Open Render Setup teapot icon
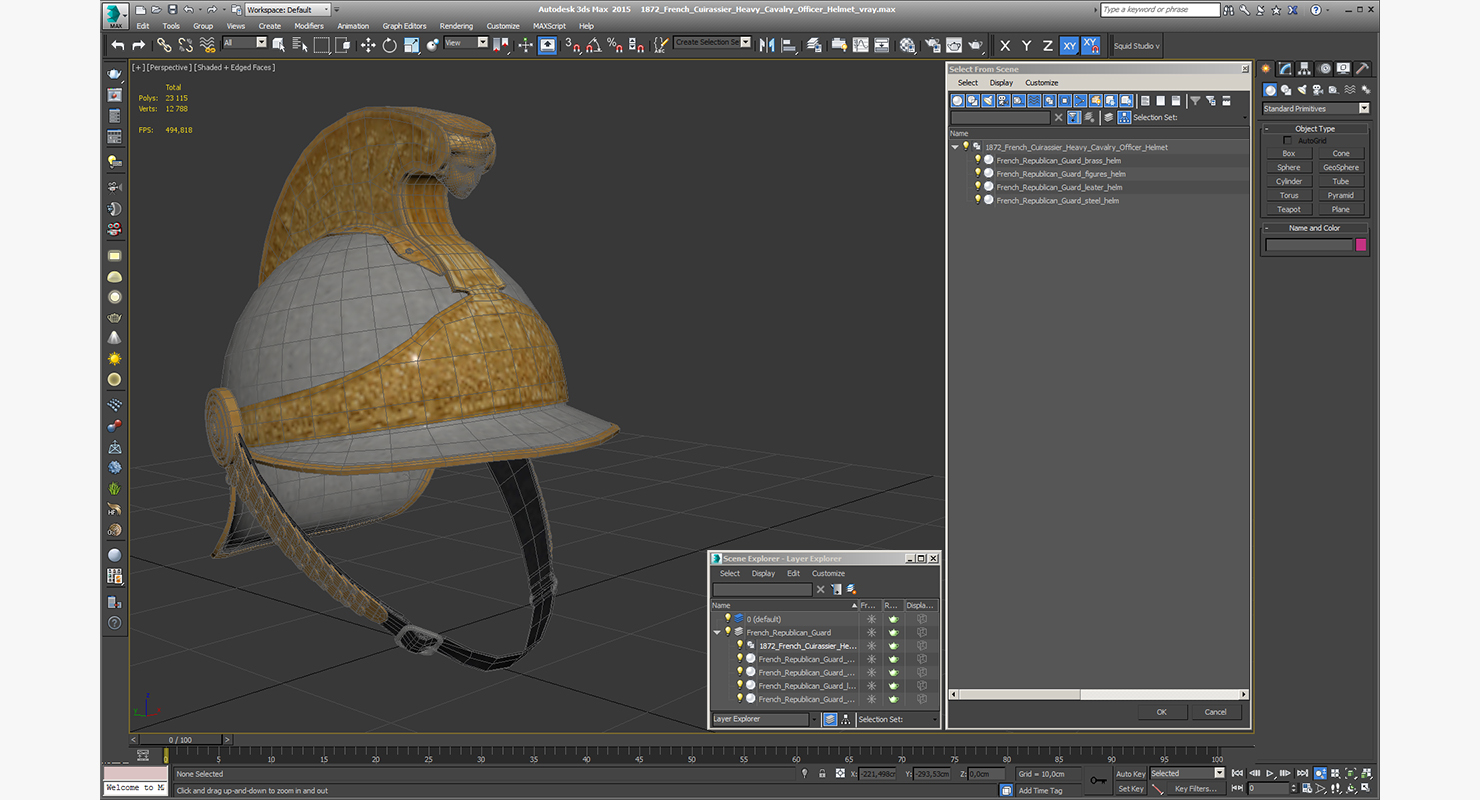 tap(932, 45)
